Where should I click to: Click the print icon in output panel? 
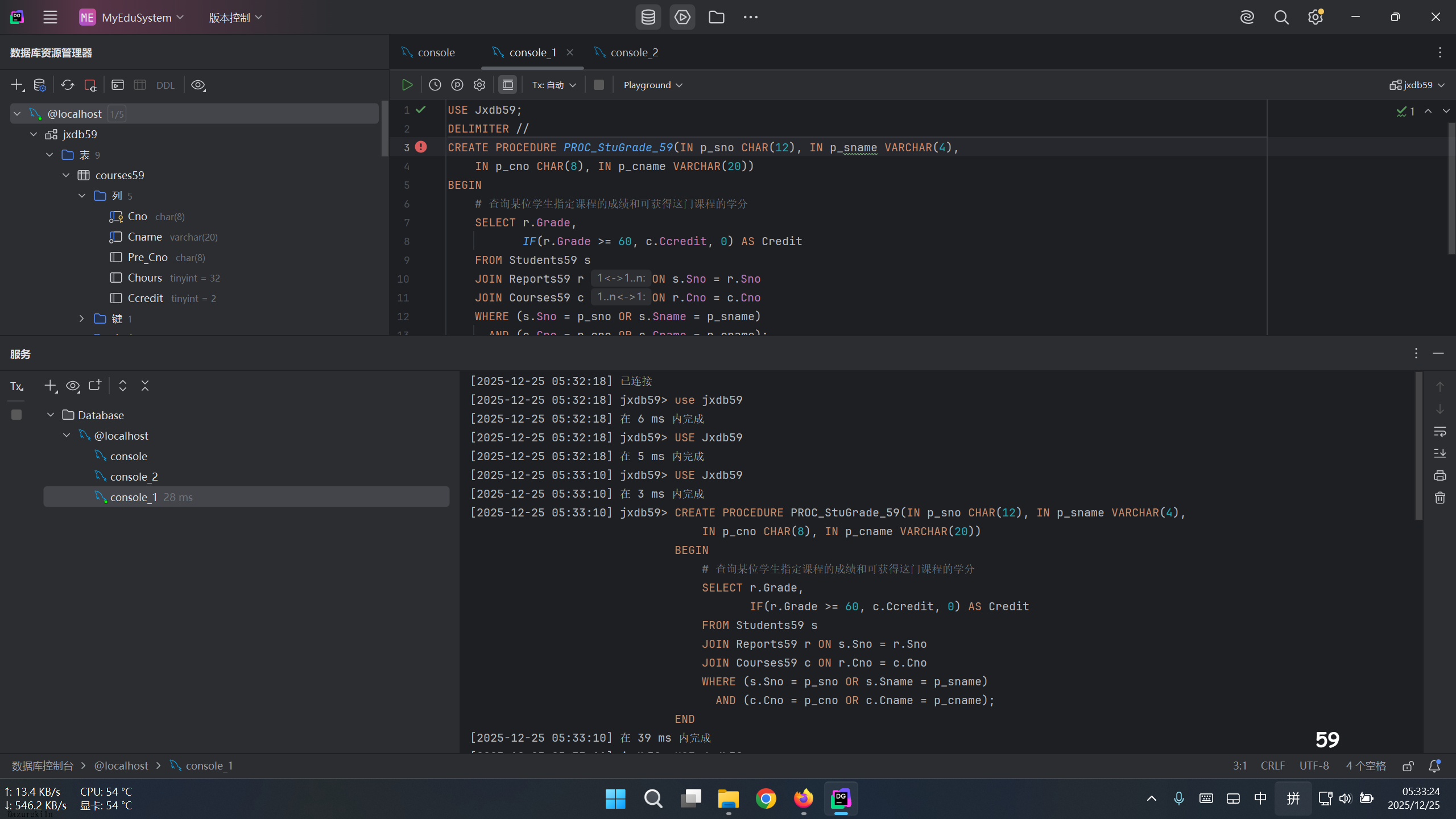(1440, 475)
